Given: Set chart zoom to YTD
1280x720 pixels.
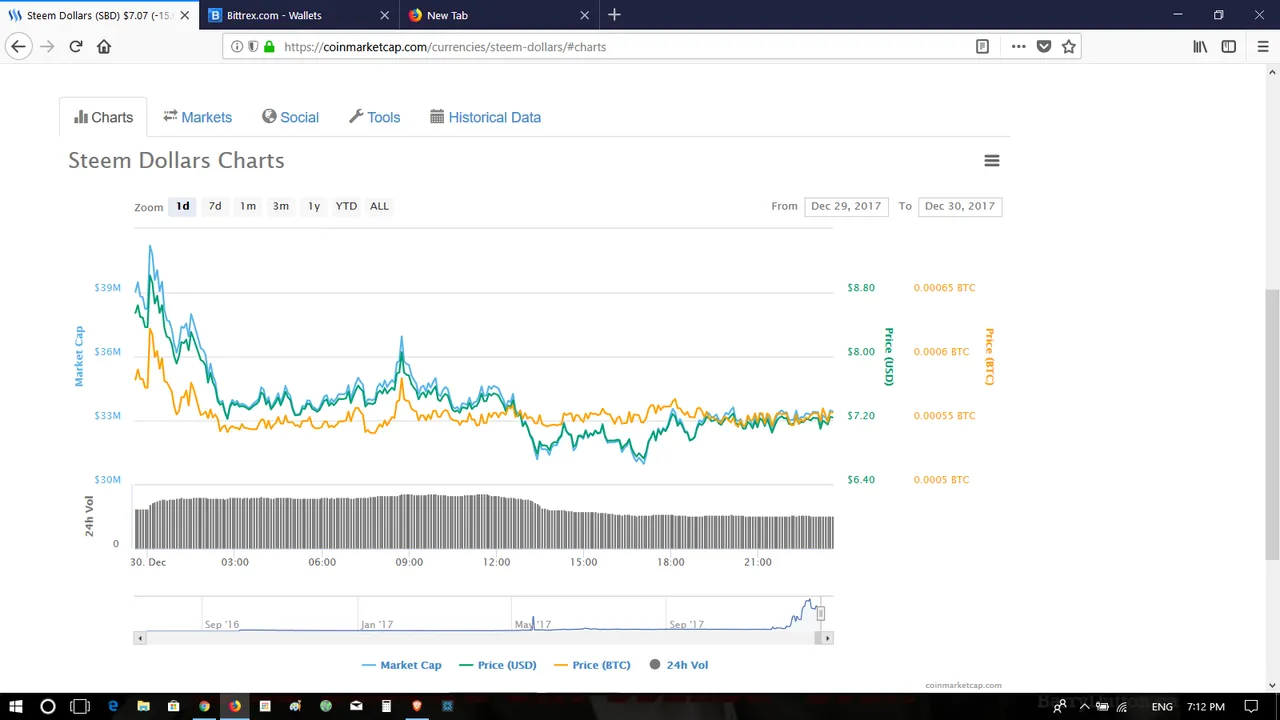Looking at the screenshot, I should (346, 206).
